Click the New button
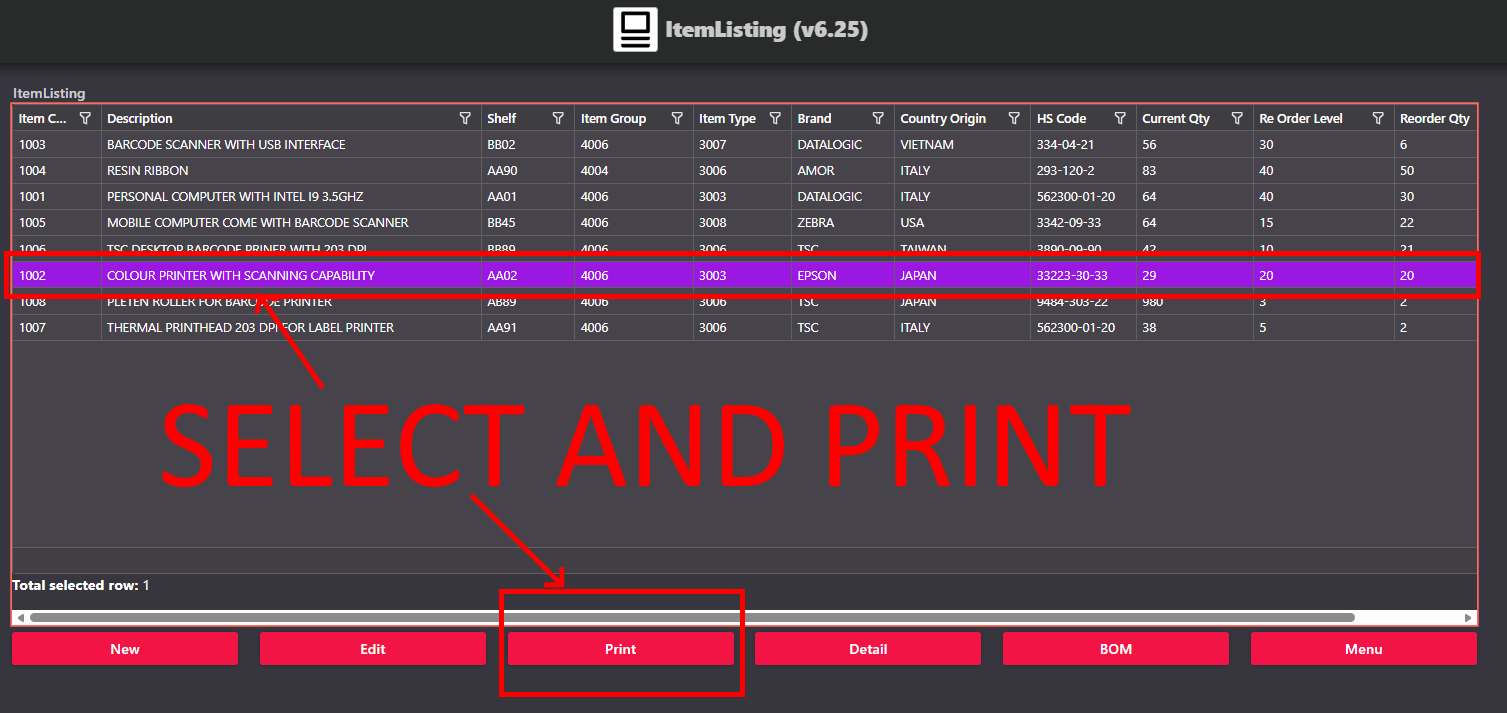The height and width of the screenshot is (713, 1507). coord(125,649)
